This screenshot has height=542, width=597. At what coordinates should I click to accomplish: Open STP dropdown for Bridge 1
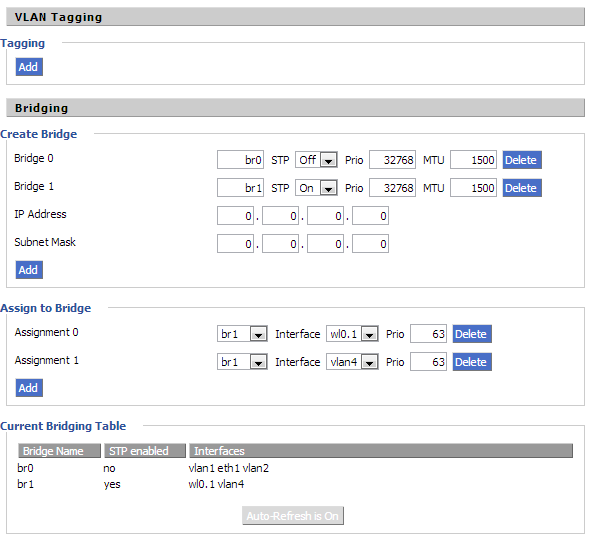point(316,188)
